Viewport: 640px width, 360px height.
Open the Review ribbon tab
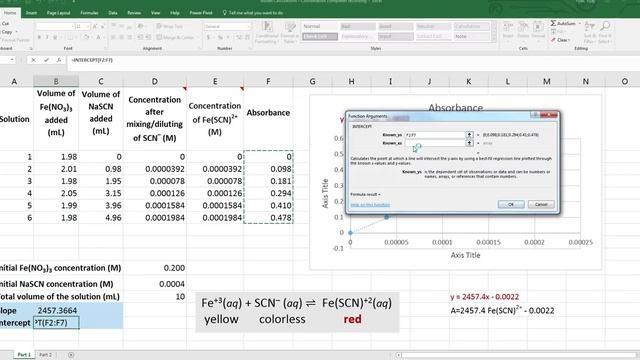coord(134,13)
